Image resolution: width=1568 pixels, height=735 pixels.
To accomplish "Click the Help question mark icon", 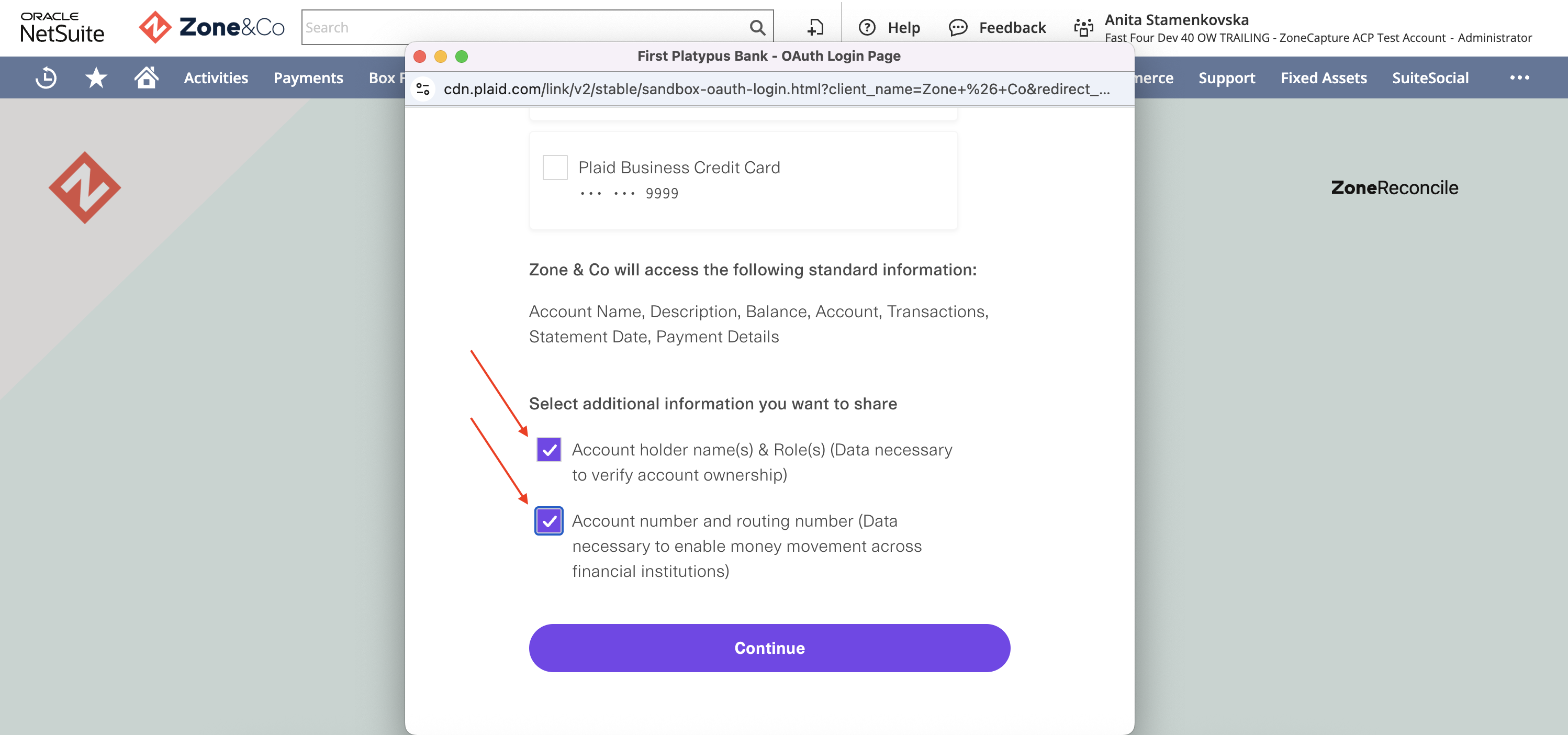I will point(867,27).
